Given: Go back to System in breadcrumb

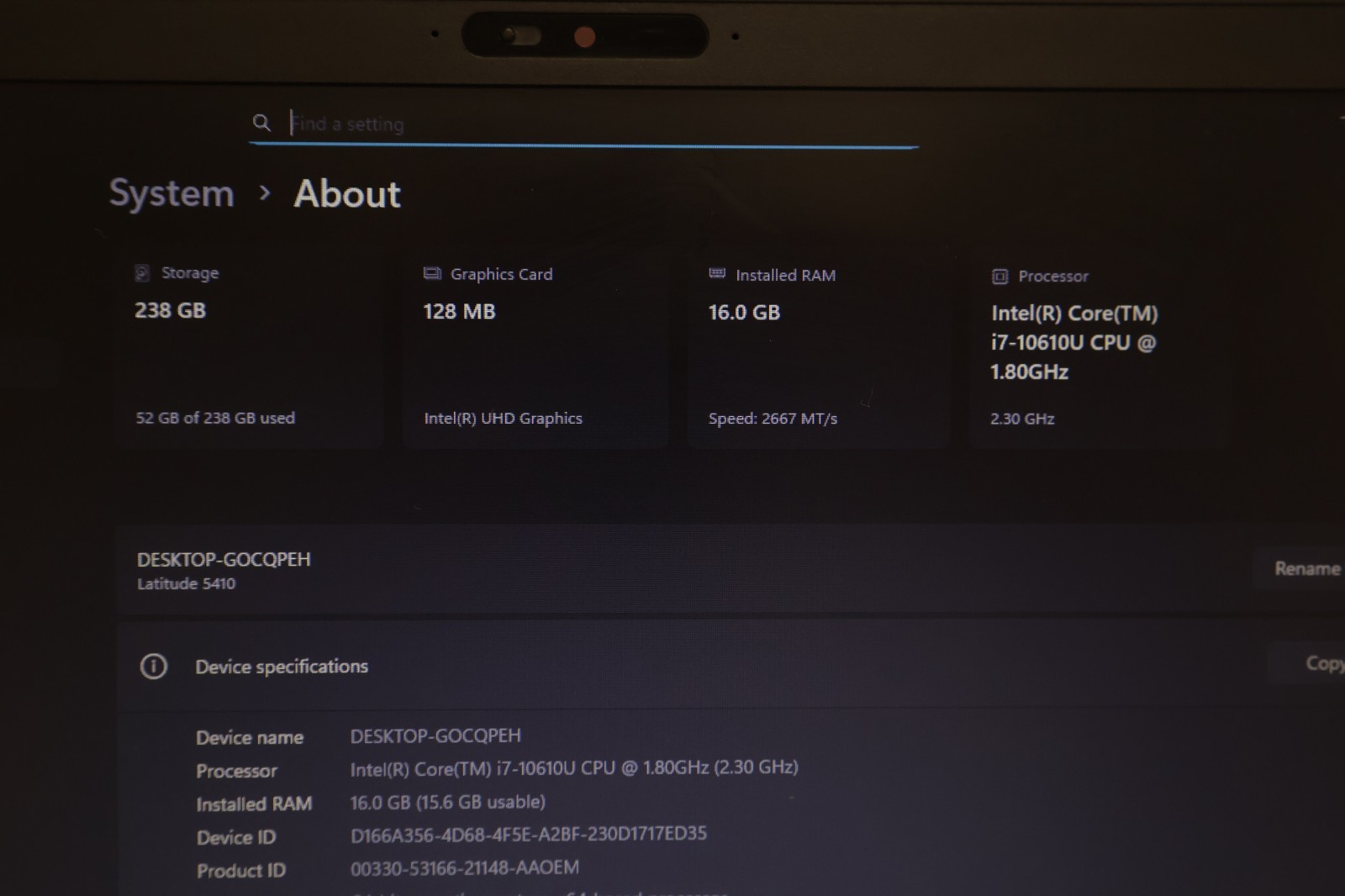Looking at the screenshot, I should [171, 193].
